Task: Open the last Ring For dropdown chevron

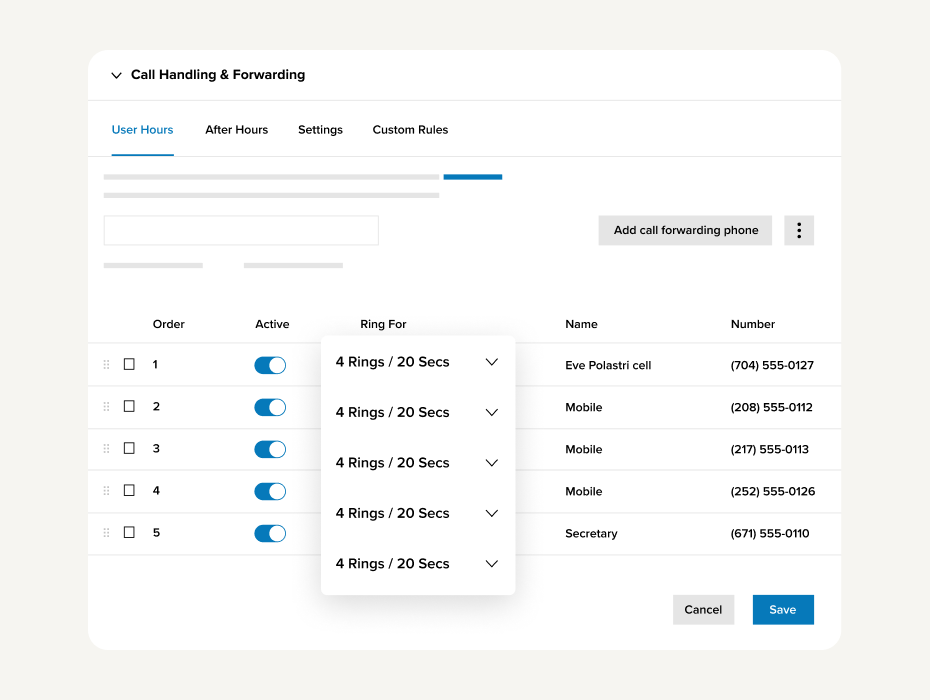Action: pos(491,564)
